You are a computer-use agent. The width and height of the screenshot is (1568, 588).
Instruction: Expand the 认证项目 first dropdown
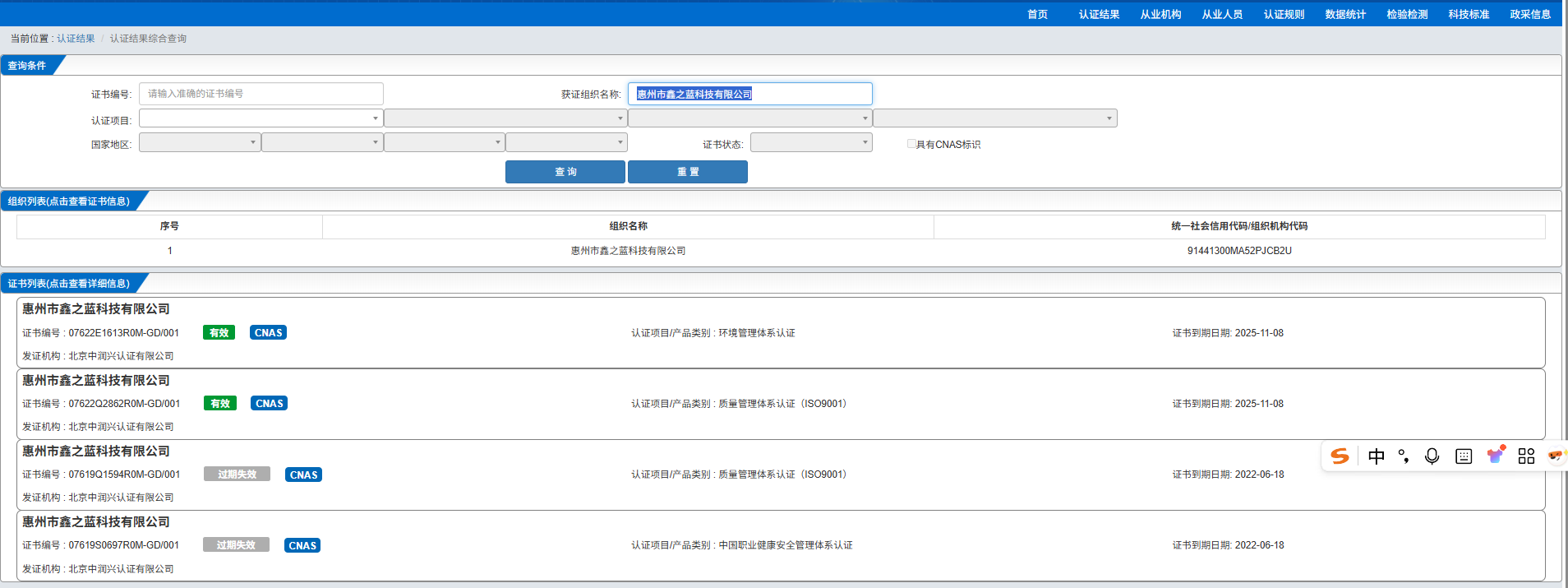pyautogui.click(x=261, y=118)
